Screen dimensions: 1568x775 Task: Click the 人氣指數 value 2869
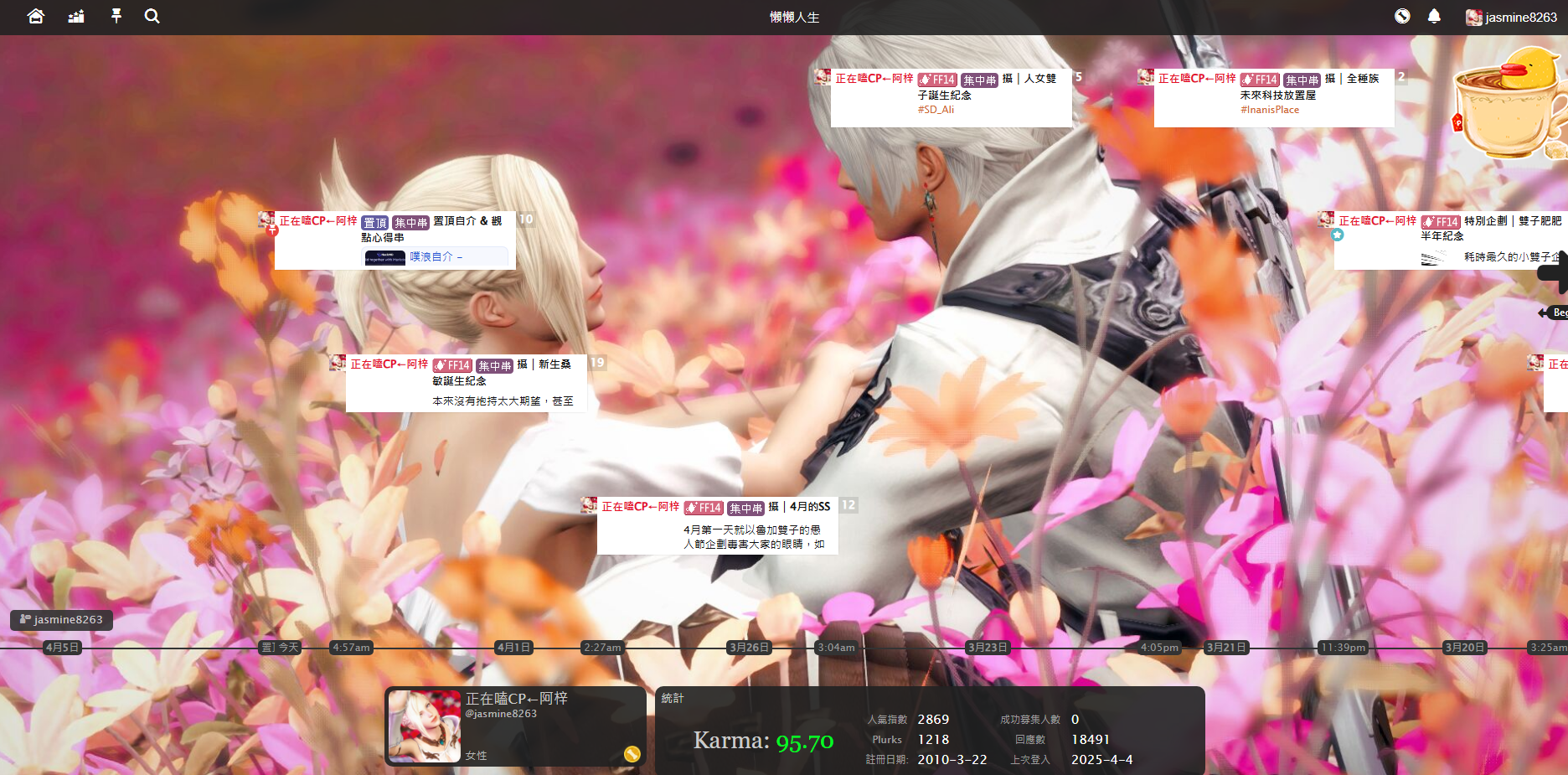tap(933, 720)
